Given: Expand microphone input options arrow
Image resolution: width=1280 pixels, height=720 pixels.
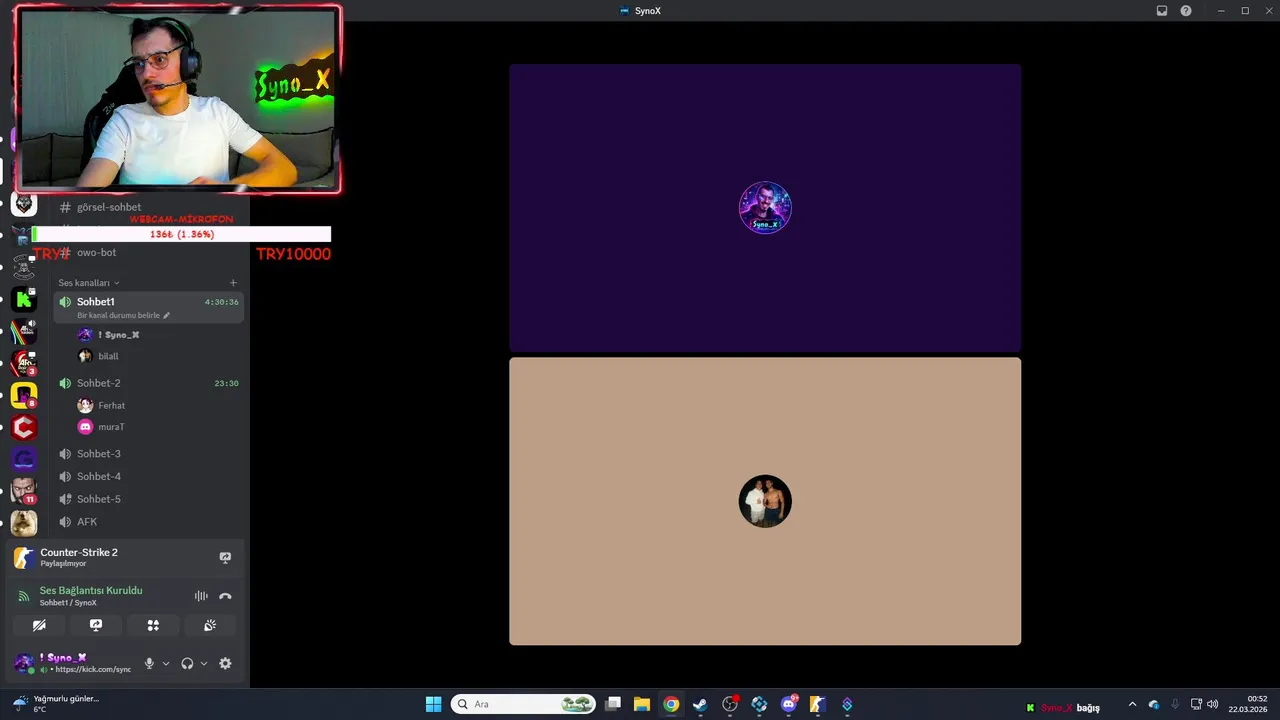Looking at the screenshot, I should (x=166, y=663).
